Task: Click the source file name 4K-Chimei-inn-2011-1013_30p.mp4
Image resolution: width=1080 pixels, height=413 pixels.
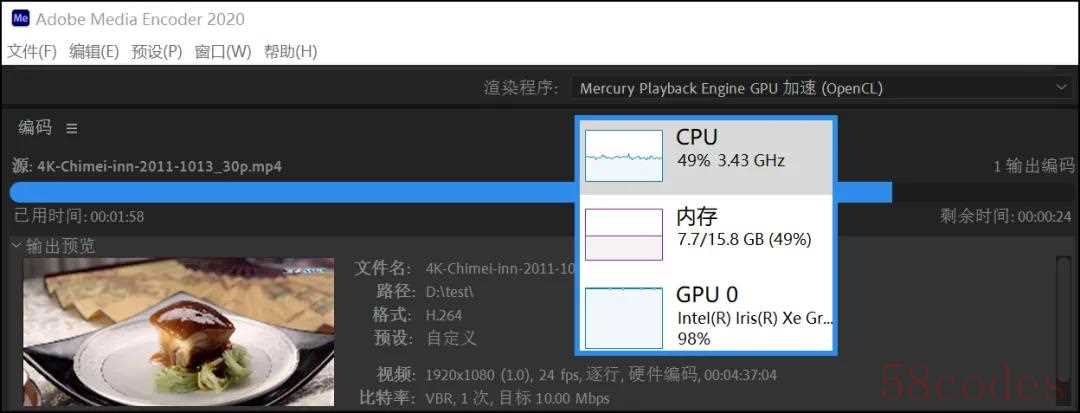Action: click(x=160, y=166)
